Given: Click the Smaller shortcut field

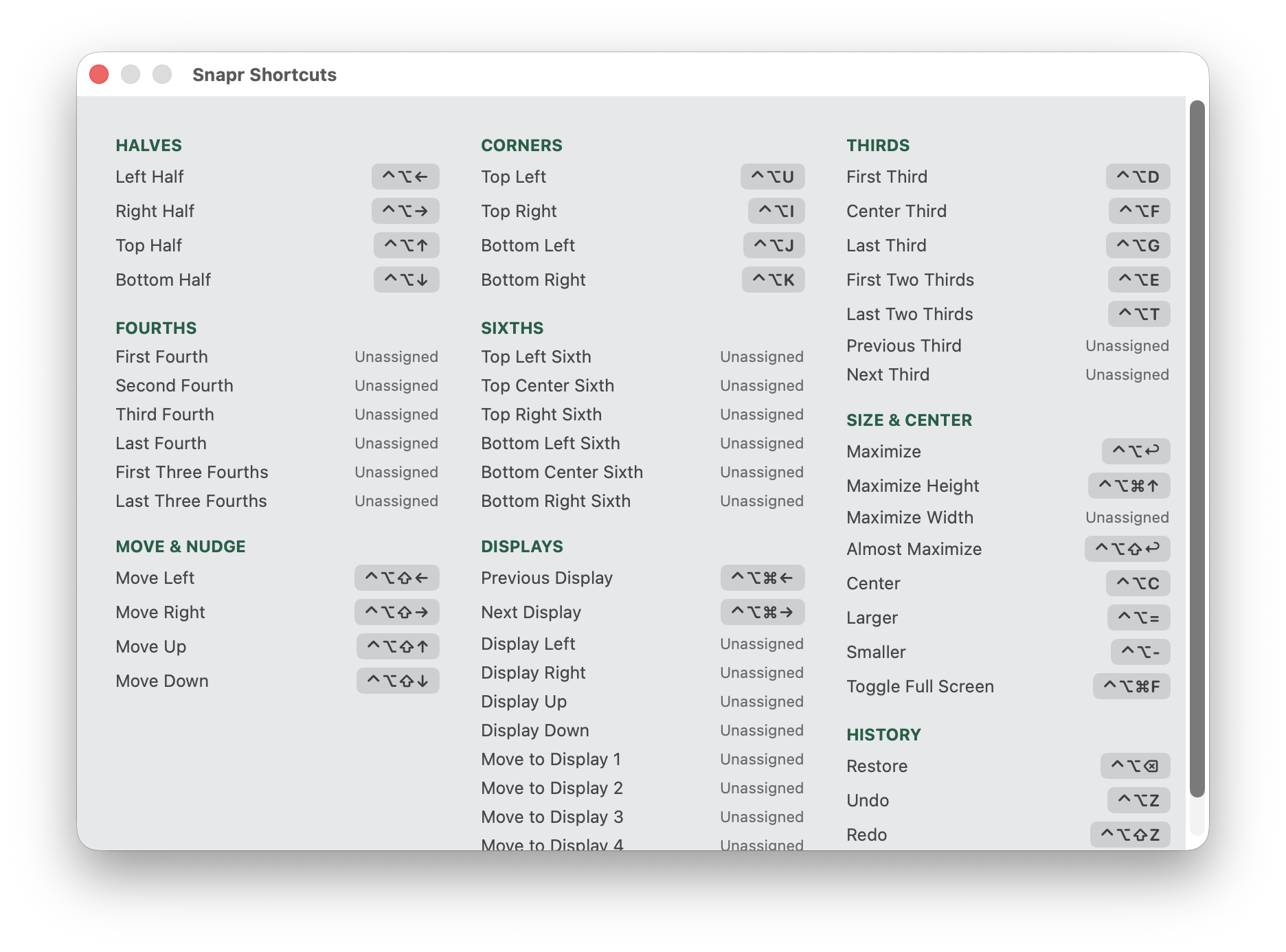Looking at the screenshot, I should [x=1140, y=652].
